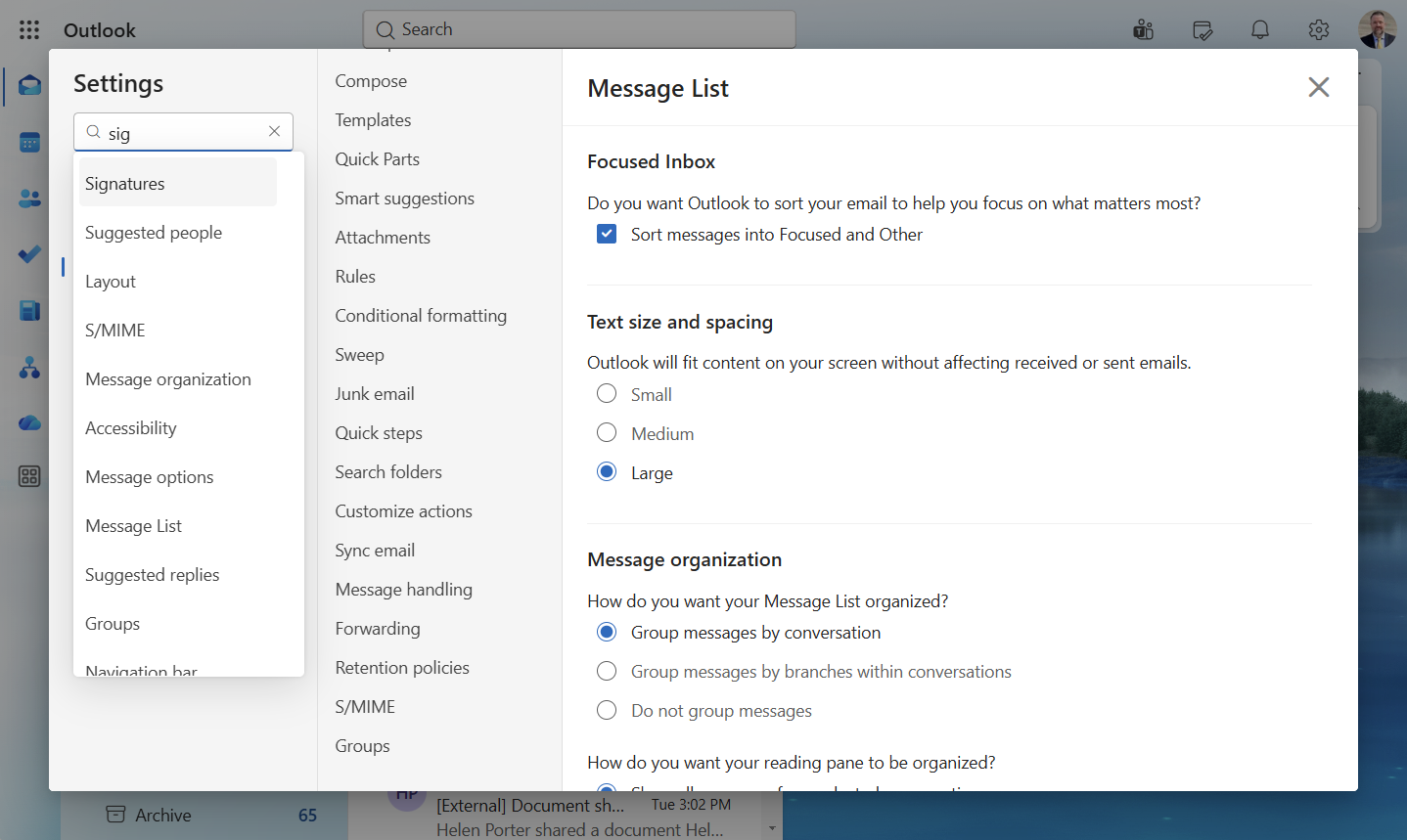The image size is (1407, 840).
Task: Open the org chart app icon
Action: tap(29, 368)
